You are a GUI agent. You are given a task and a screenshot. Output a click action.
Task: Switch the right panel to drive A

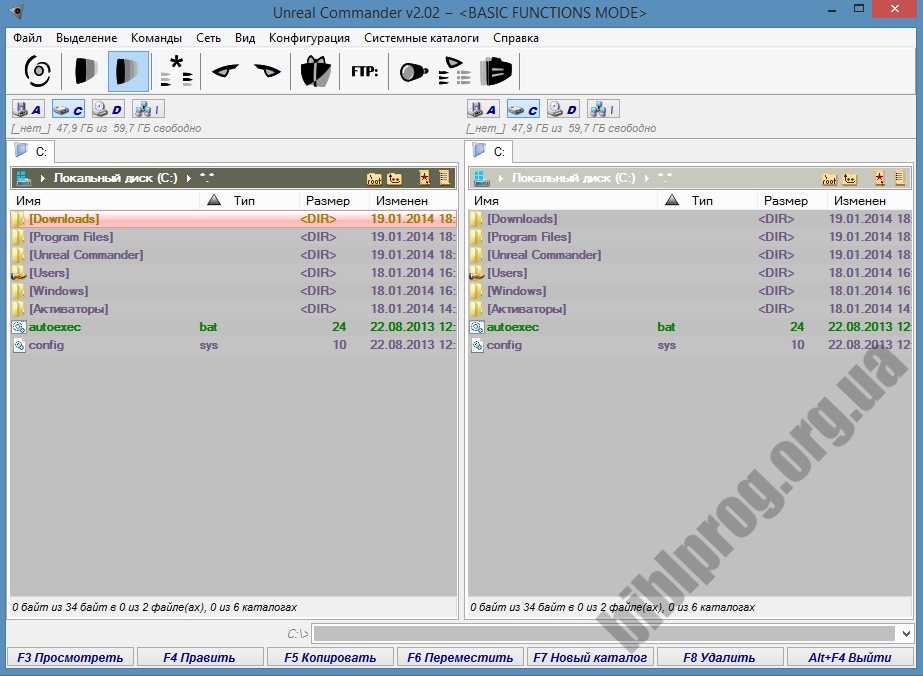click(483, 109)
